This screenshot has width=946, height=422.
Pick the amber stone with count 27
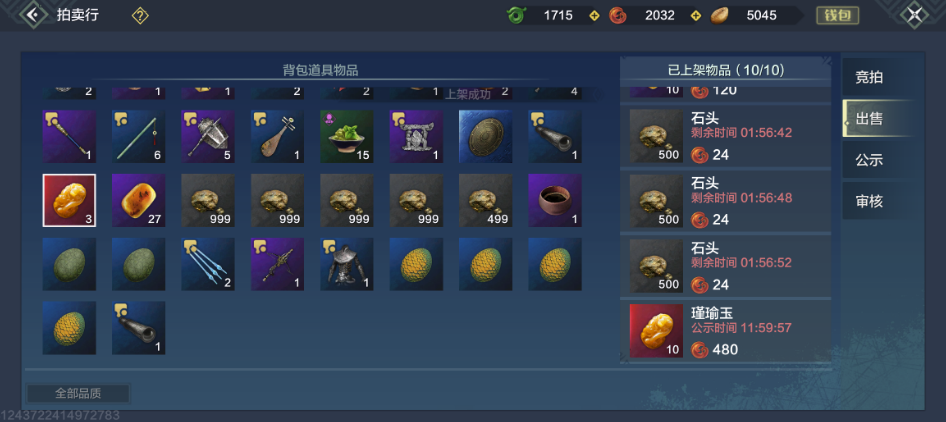(x=139, y=200)
